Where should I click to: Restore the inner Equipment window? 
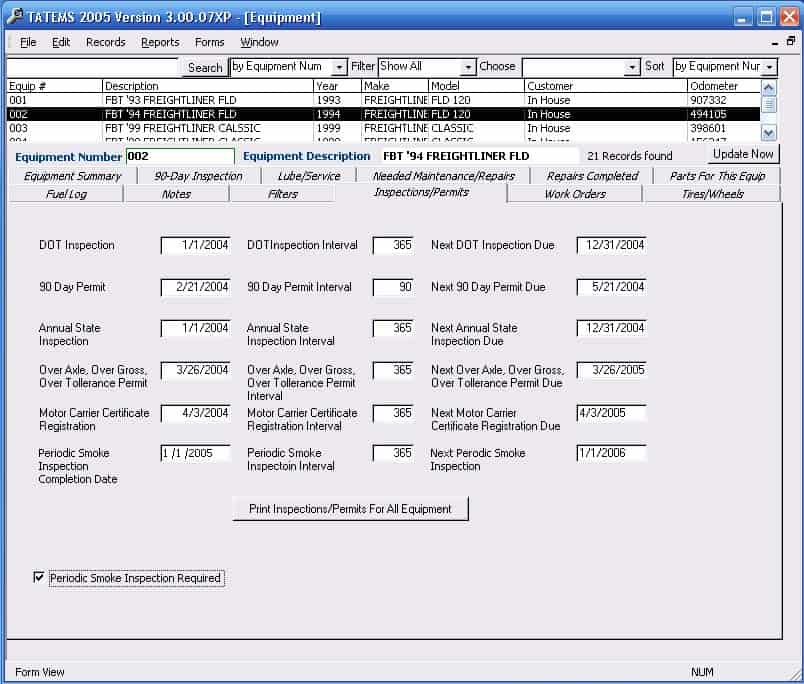tap(791, 42)
